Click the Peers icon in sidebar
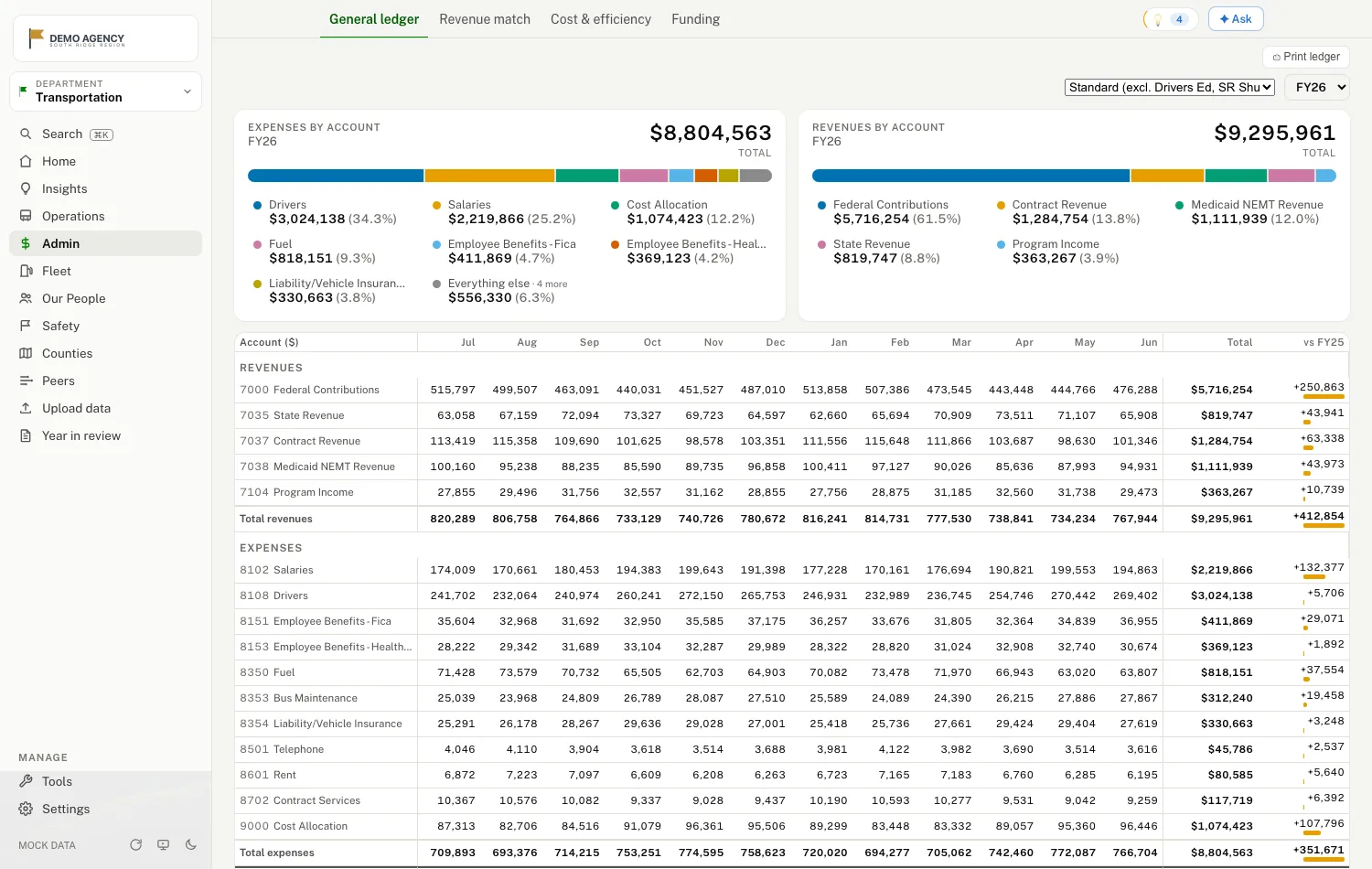The height and width of the screenshot is (869, 1372). click(x=26, y=381)
